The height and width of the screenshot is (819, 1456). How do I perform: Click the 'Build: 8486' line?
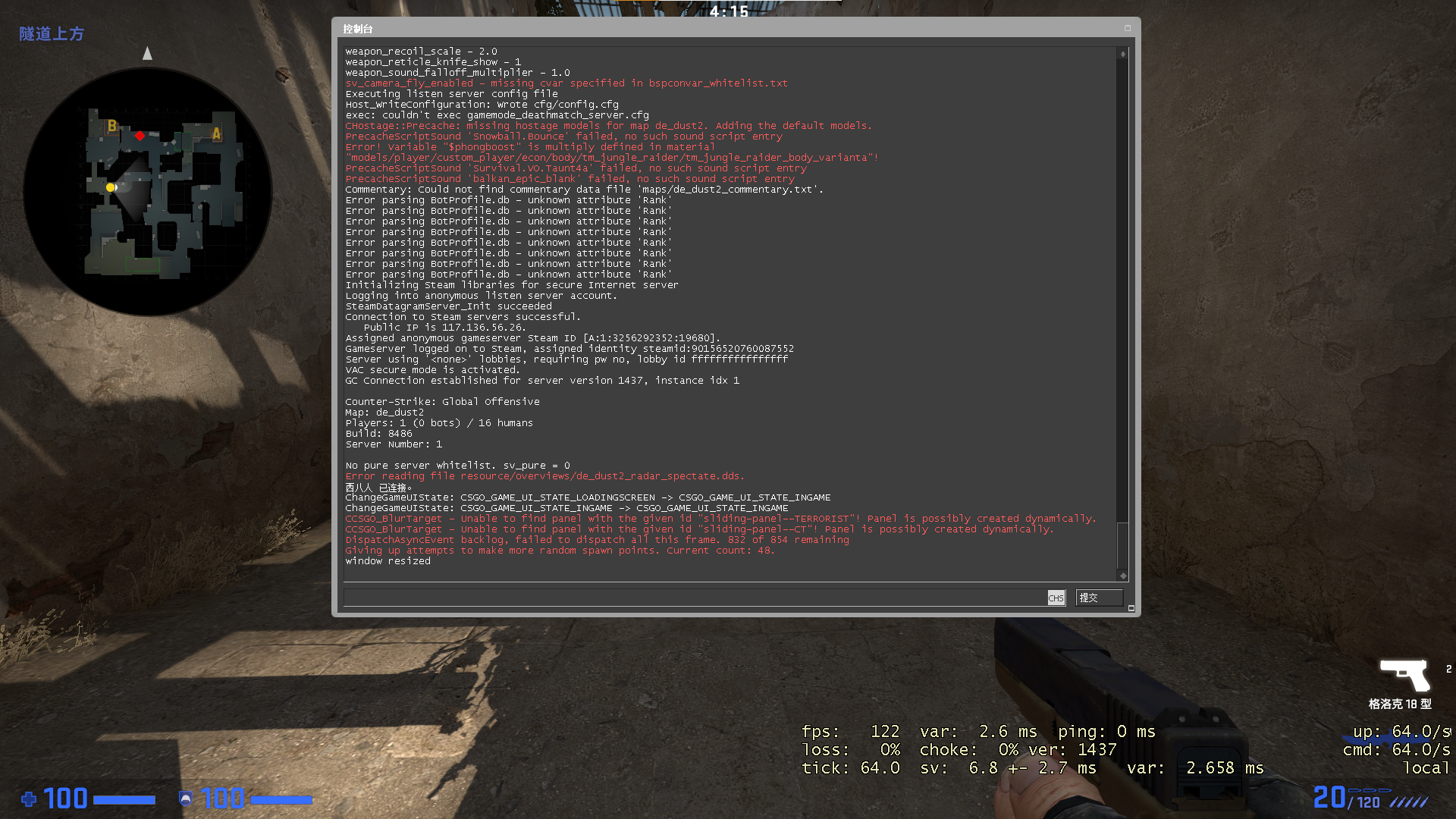378,434
